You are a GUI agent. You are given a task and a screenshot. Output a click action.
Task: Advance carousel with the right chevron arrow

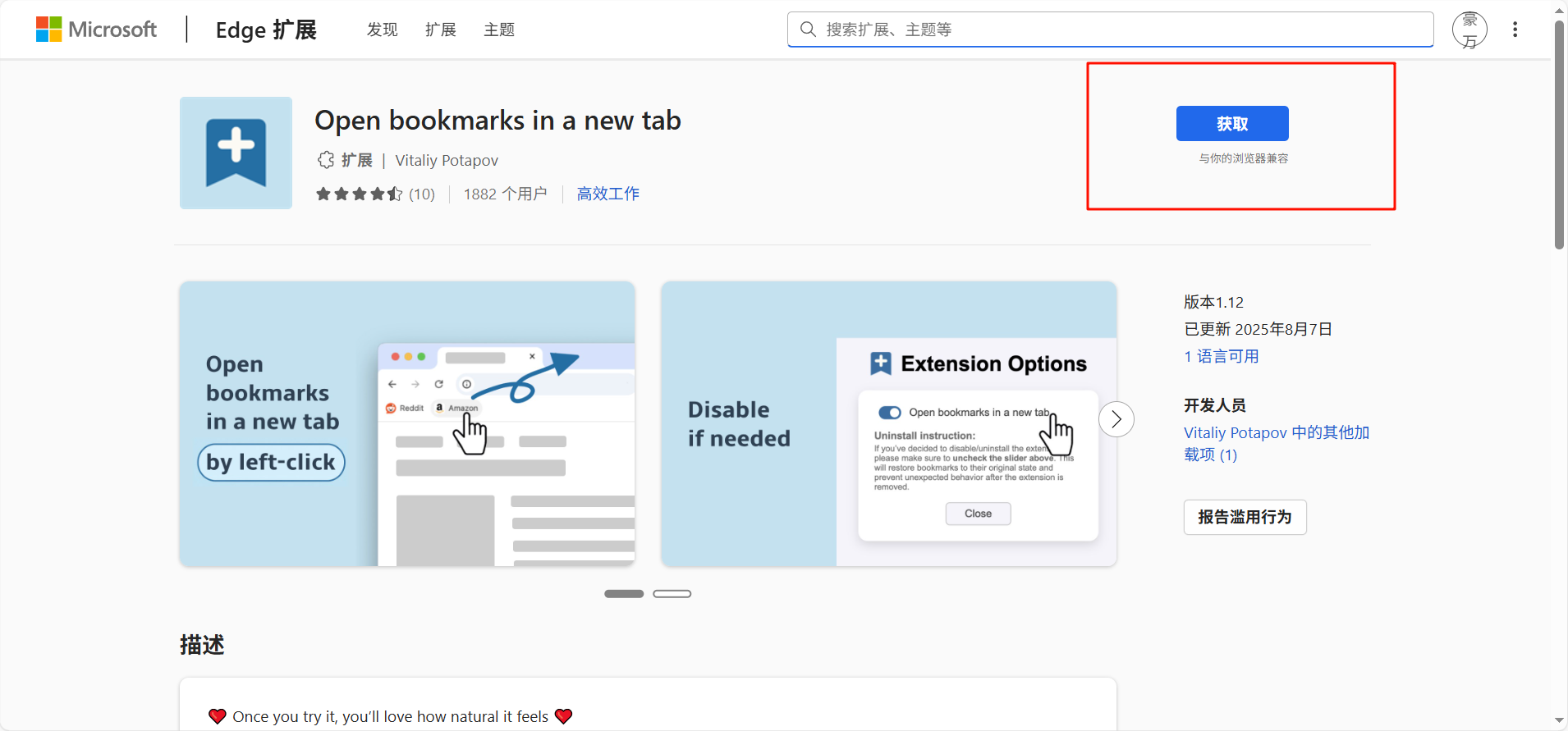pos(1116,419)
